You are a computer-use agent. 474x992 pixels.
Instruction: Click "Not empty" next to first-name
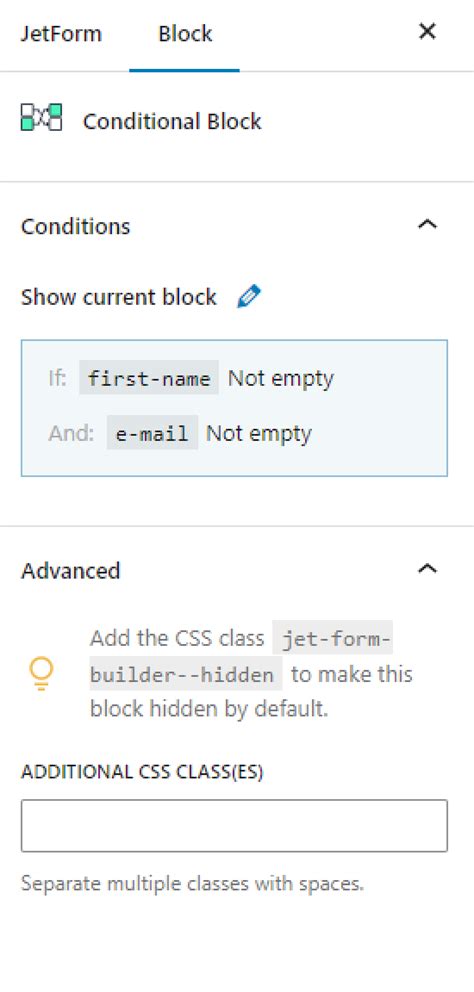281,378
